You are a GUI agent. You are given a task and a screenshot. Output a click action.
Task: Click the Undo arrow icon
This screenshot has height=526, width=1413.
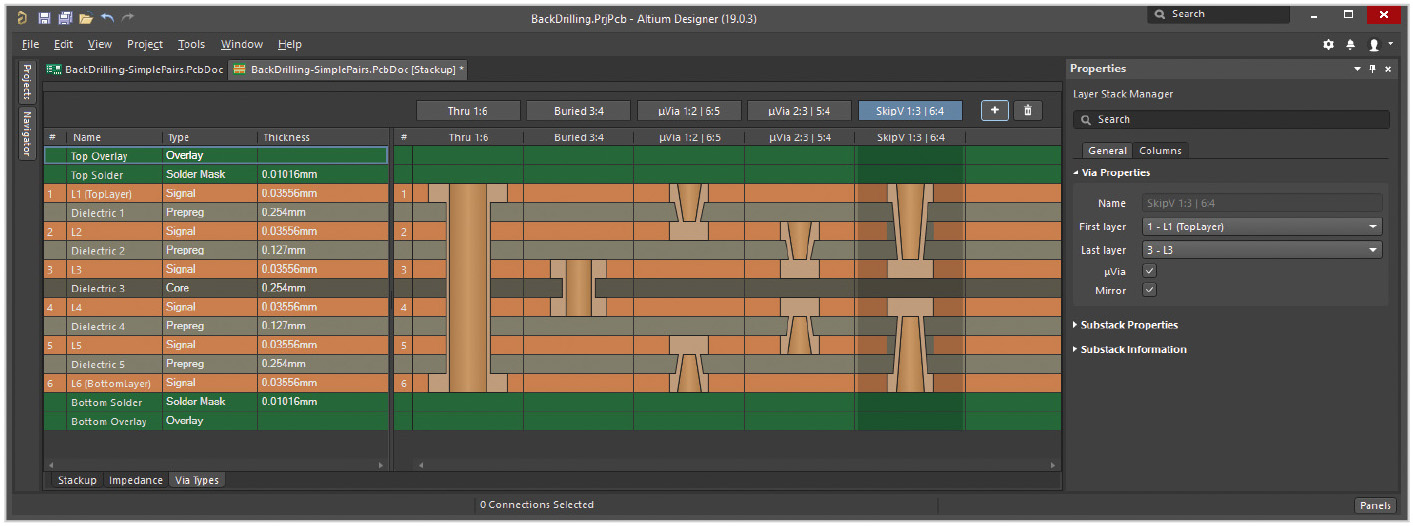[107, 18]
